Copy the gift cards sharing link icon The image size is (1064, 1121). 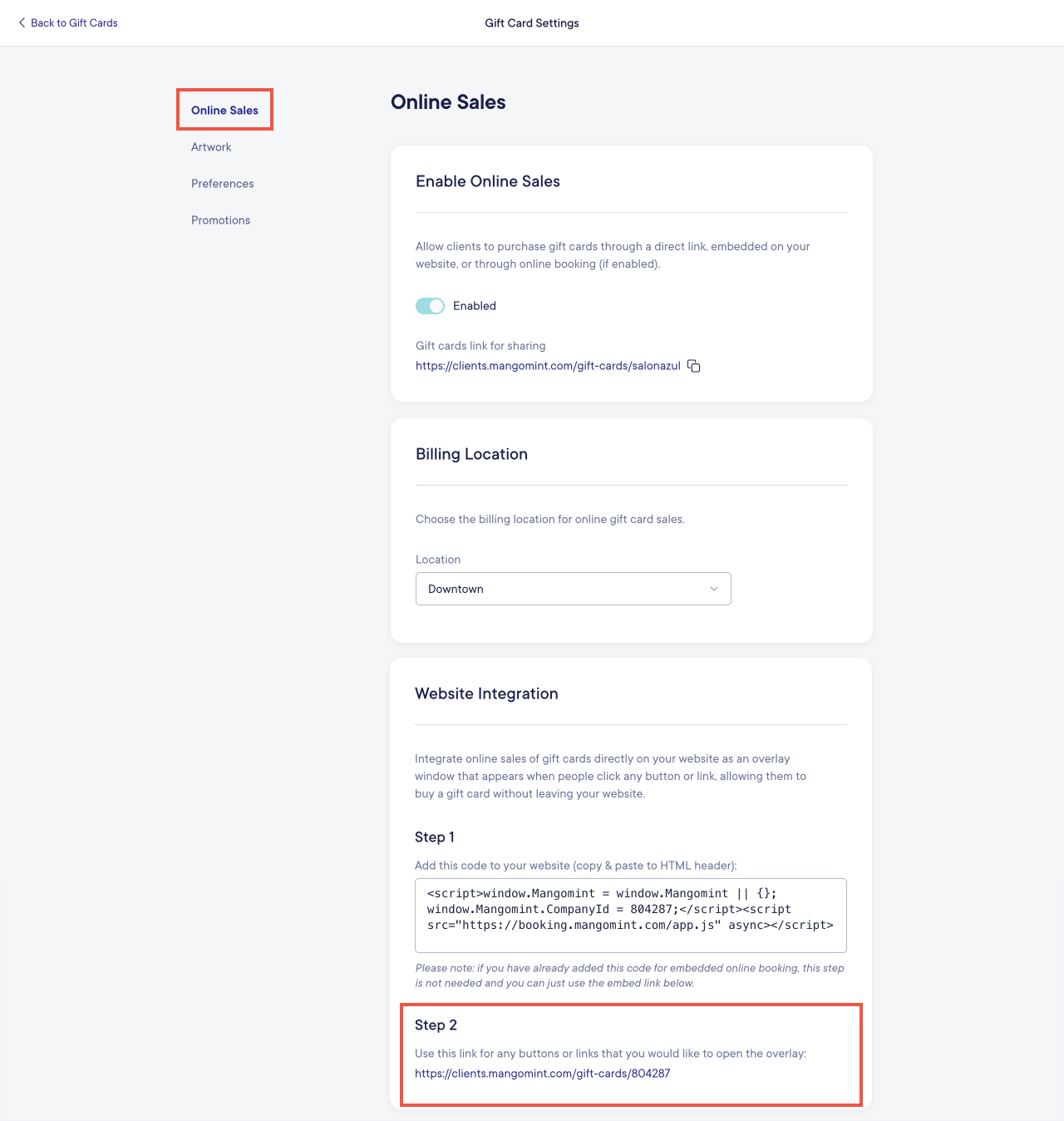pyautogui.click(x=694, y=366)
